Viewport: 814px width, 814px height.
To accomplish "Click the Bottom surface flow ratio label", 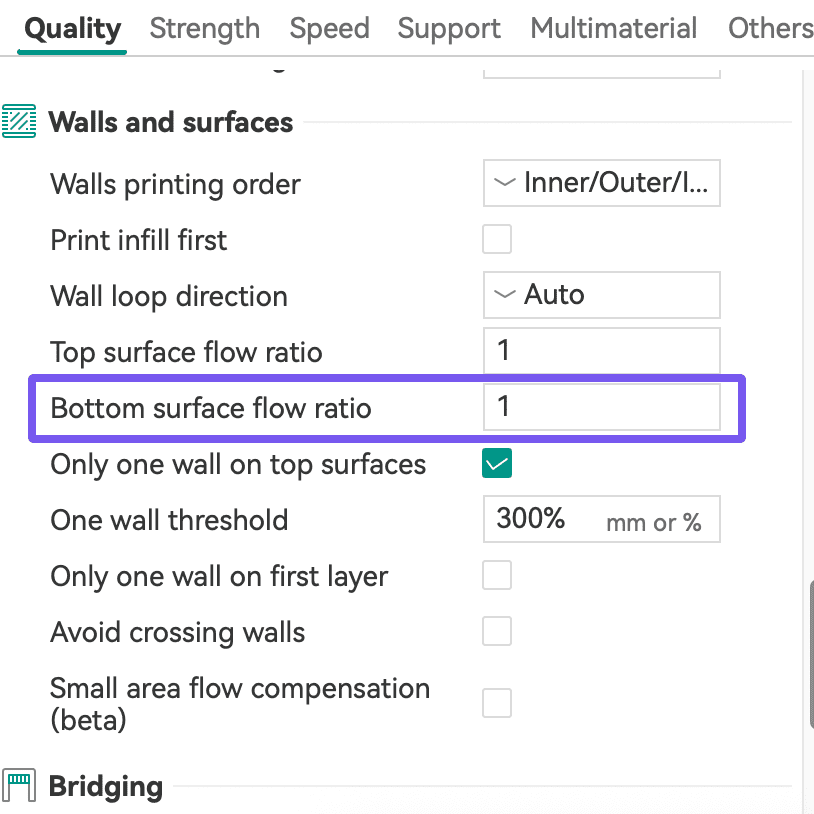I will click(x=211, y=408).
